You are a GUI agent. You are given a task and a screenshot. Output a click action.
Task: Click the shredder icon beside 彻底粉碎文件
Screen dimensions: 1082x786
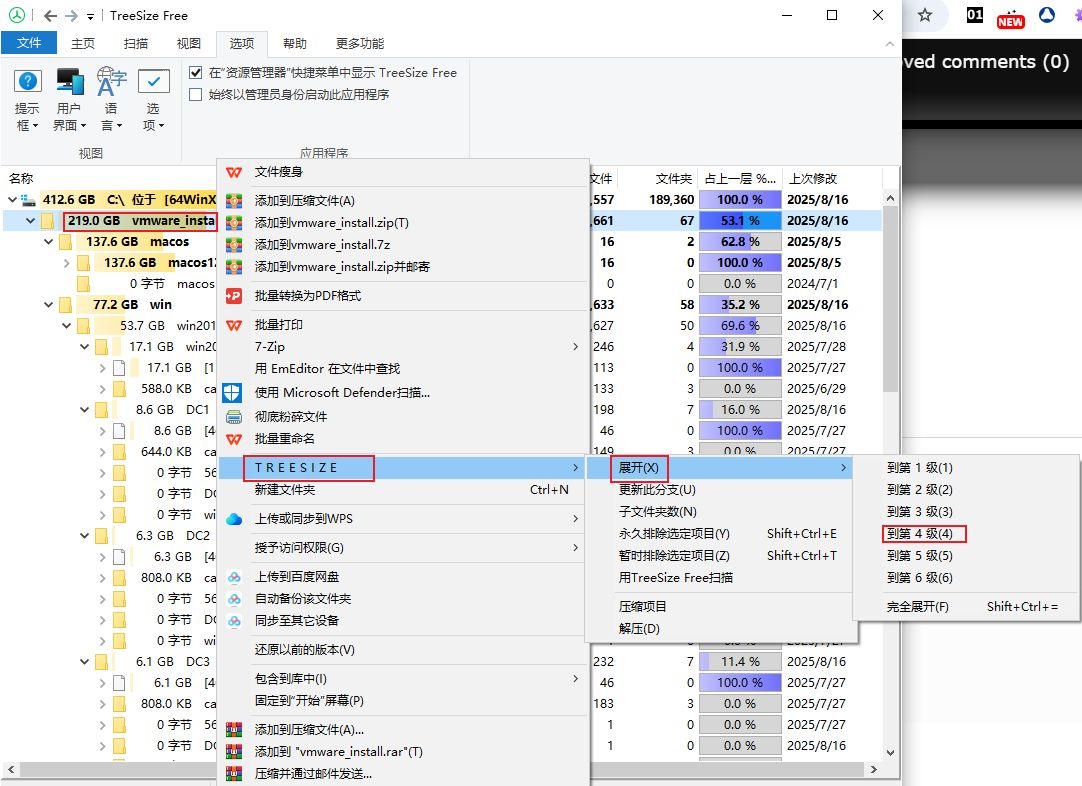tap(234, 417)
